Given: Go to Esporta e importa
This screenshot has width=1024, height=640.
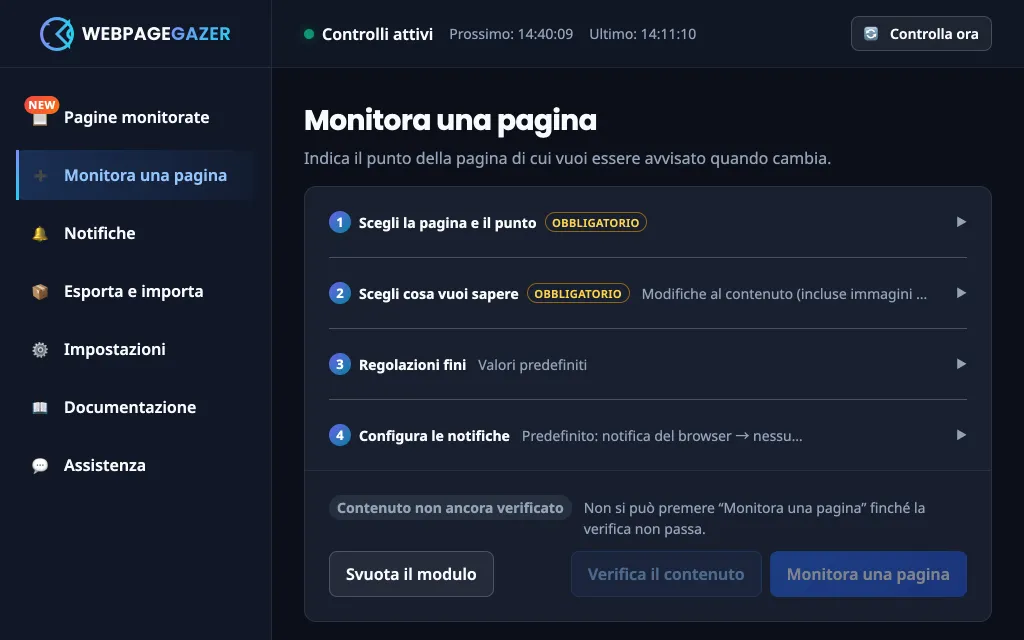Looking at the screenshot, I should click(135, 291).
